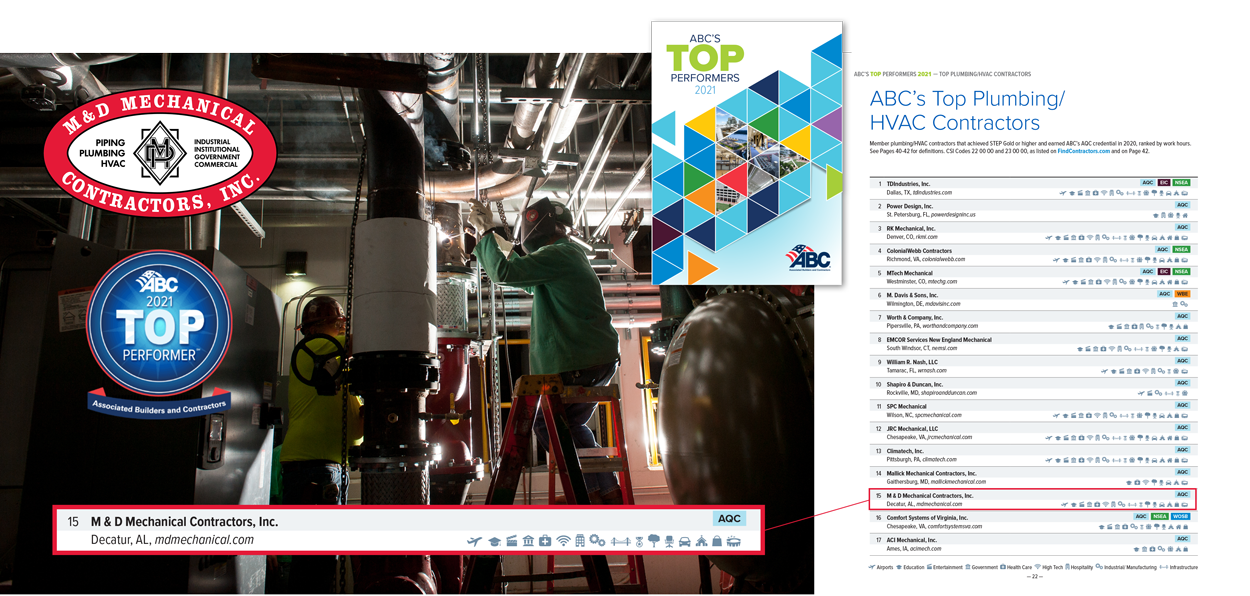Image resolution: width=1250 pixels, height=596 pixels.
Task: Click the Top Performers 2021 booklet cover thumbnail
Action: [746, 153]
